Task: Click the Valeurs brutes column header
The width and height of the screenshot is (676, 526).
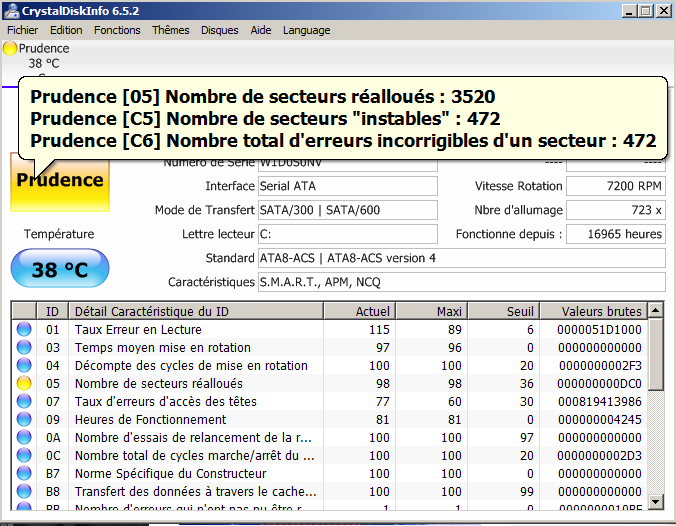Action: pyautogui.click(x=594, y=311)
